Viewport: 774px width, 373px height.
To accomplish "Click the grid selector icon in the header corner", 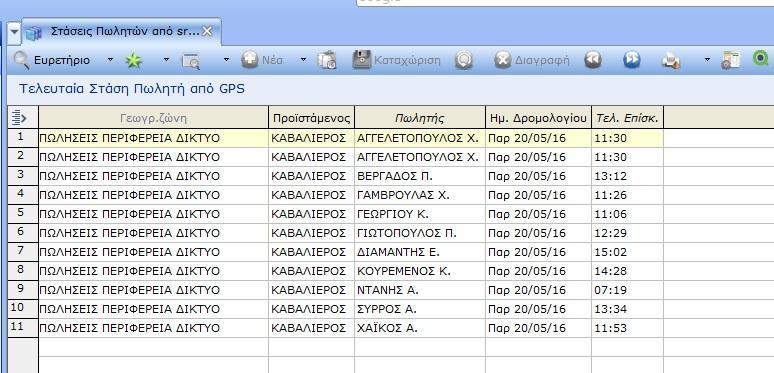I will pos(18,118).
